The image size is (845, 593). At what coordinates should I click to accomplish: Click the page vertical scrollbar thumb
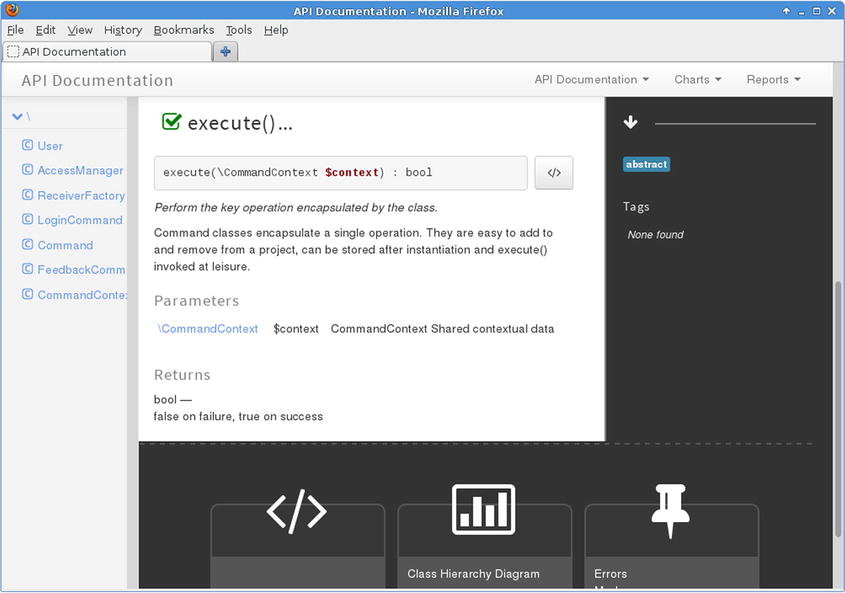(838, 410)
